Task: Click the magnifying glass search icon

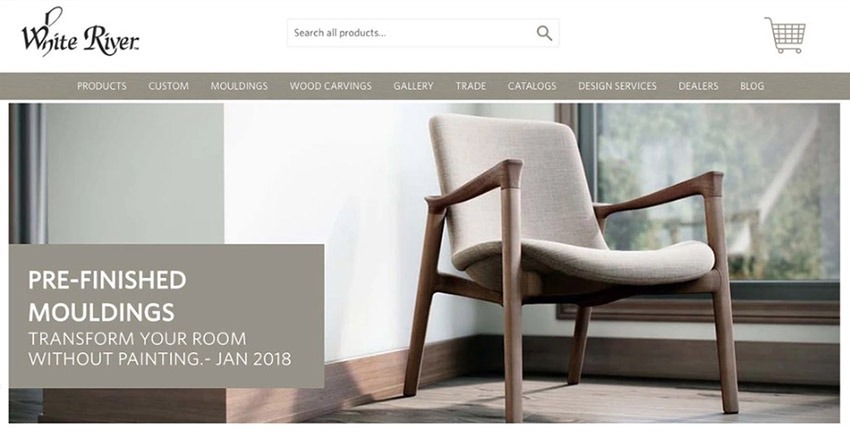Action: pyautogui.click(x=544, y=33)
